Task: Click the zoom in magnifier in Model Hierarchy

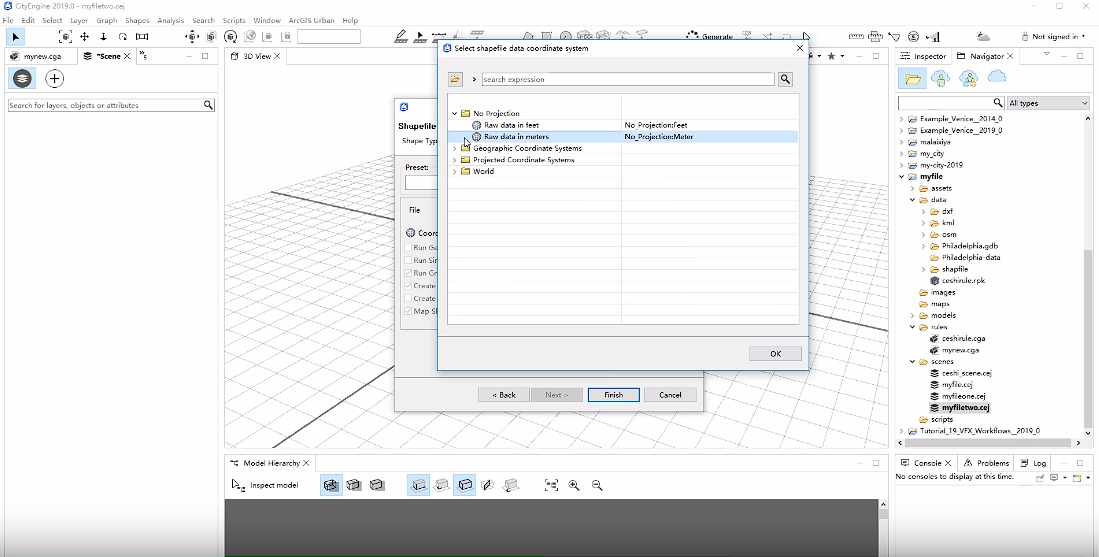Action: [x=574, y=485]
